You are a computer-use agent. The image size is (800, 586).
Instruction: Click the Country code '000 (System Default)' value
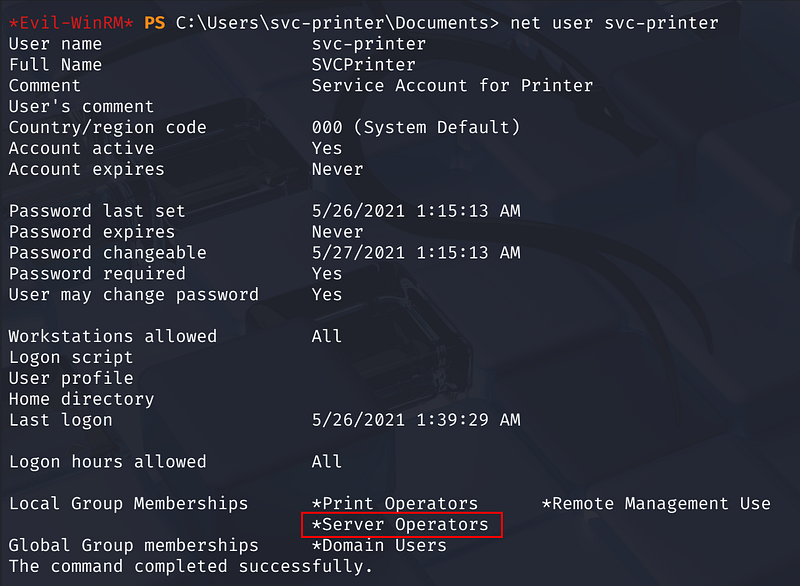click(x=416, y=128)
